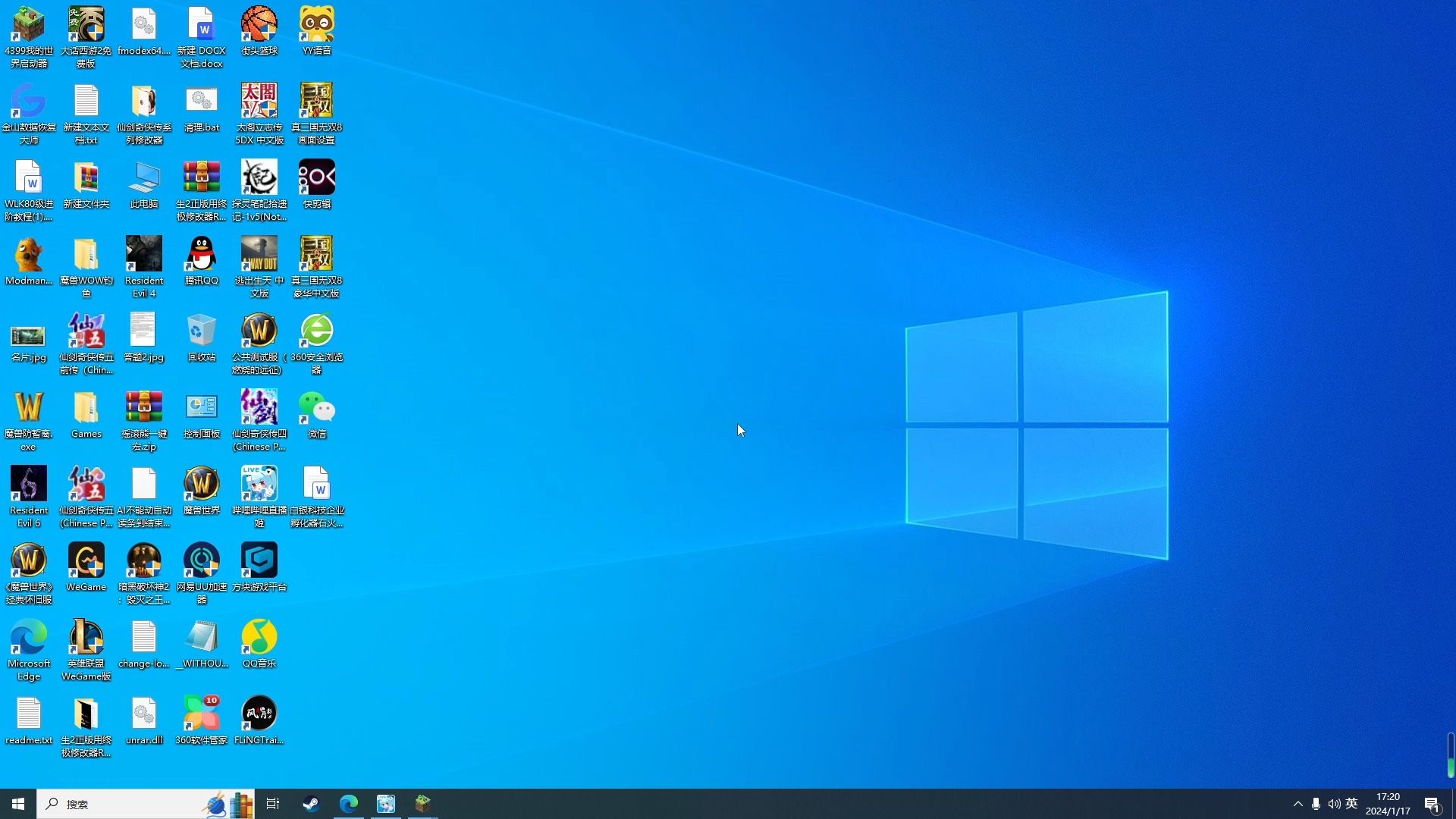Open Task View from taskbar
Image resolution: width=1456 pixels, height=819 pixels.
click(273, 804)
